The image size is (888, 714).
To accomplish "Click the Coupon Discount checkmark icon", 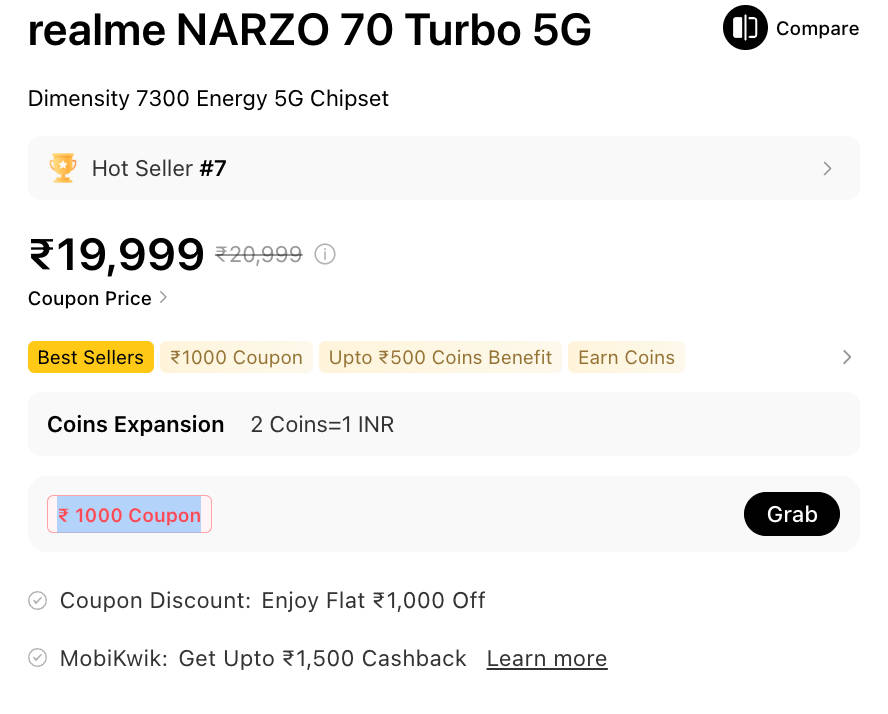I will 38,601.
